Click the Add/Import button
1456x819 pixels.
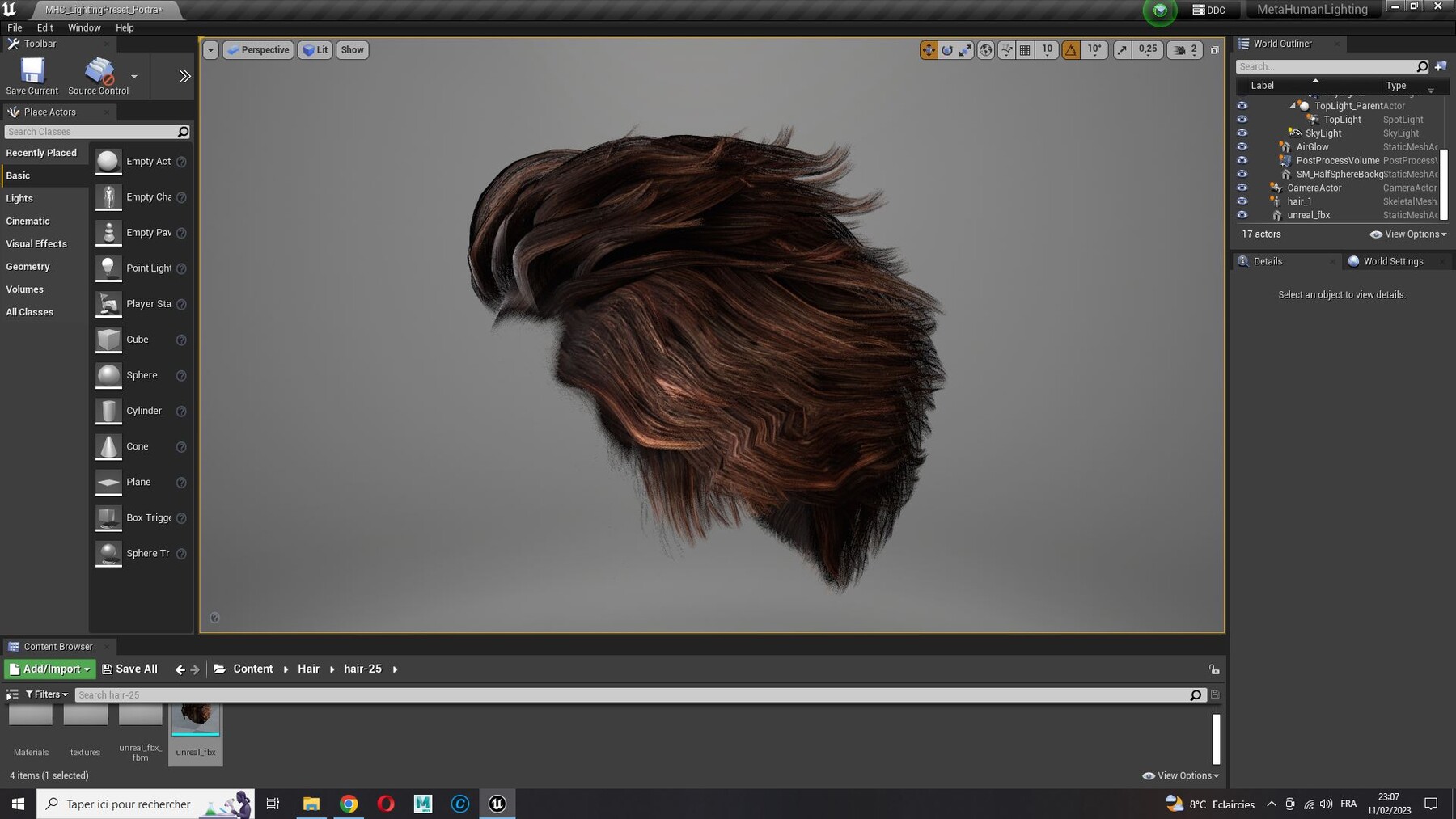50,669
